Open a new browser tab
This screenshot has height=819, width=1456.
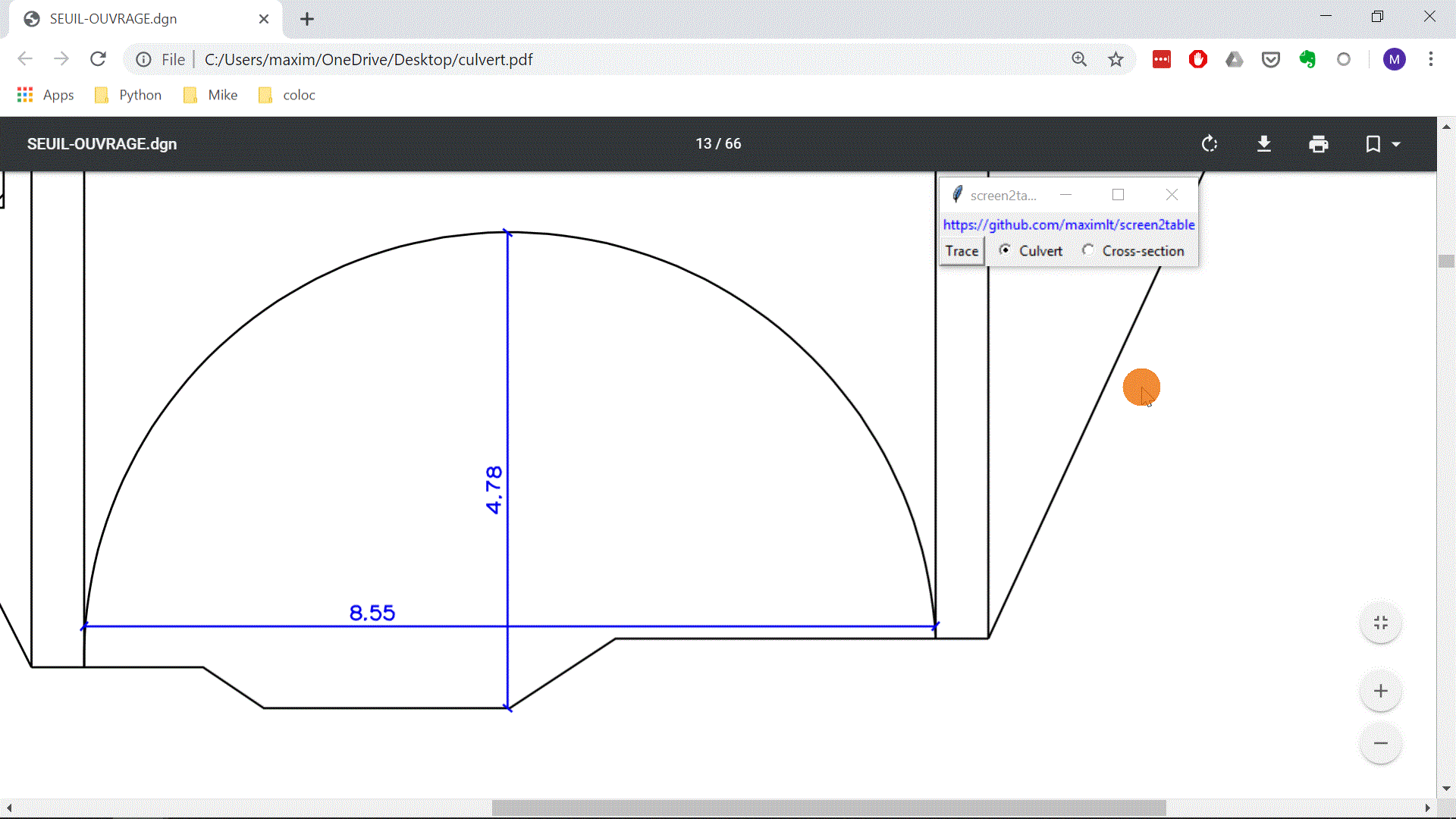click(307, 19)
